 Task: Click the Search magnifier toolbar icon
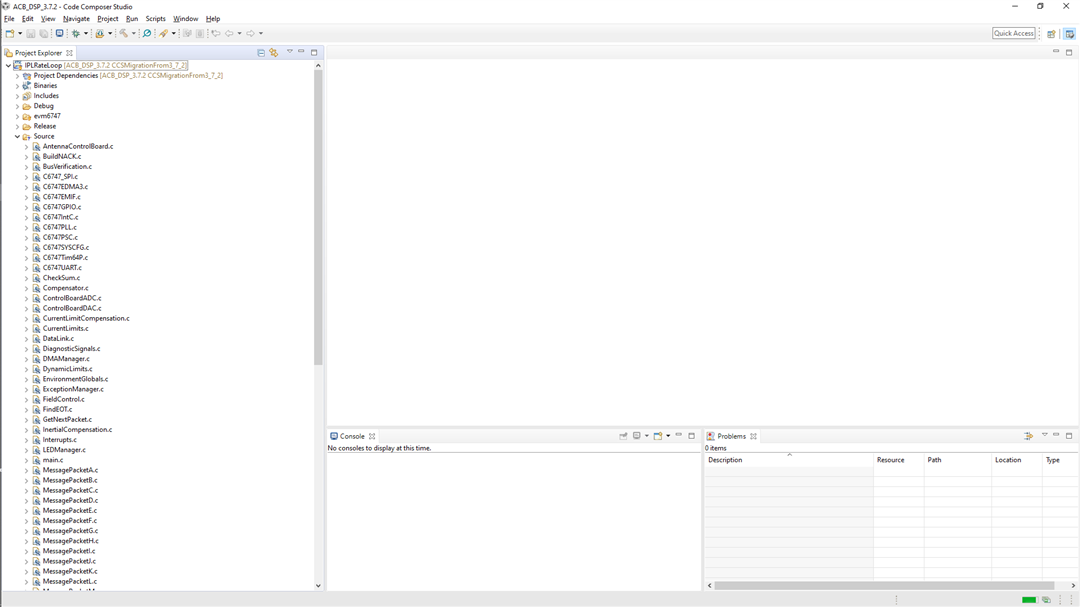[x=147, y=33]
